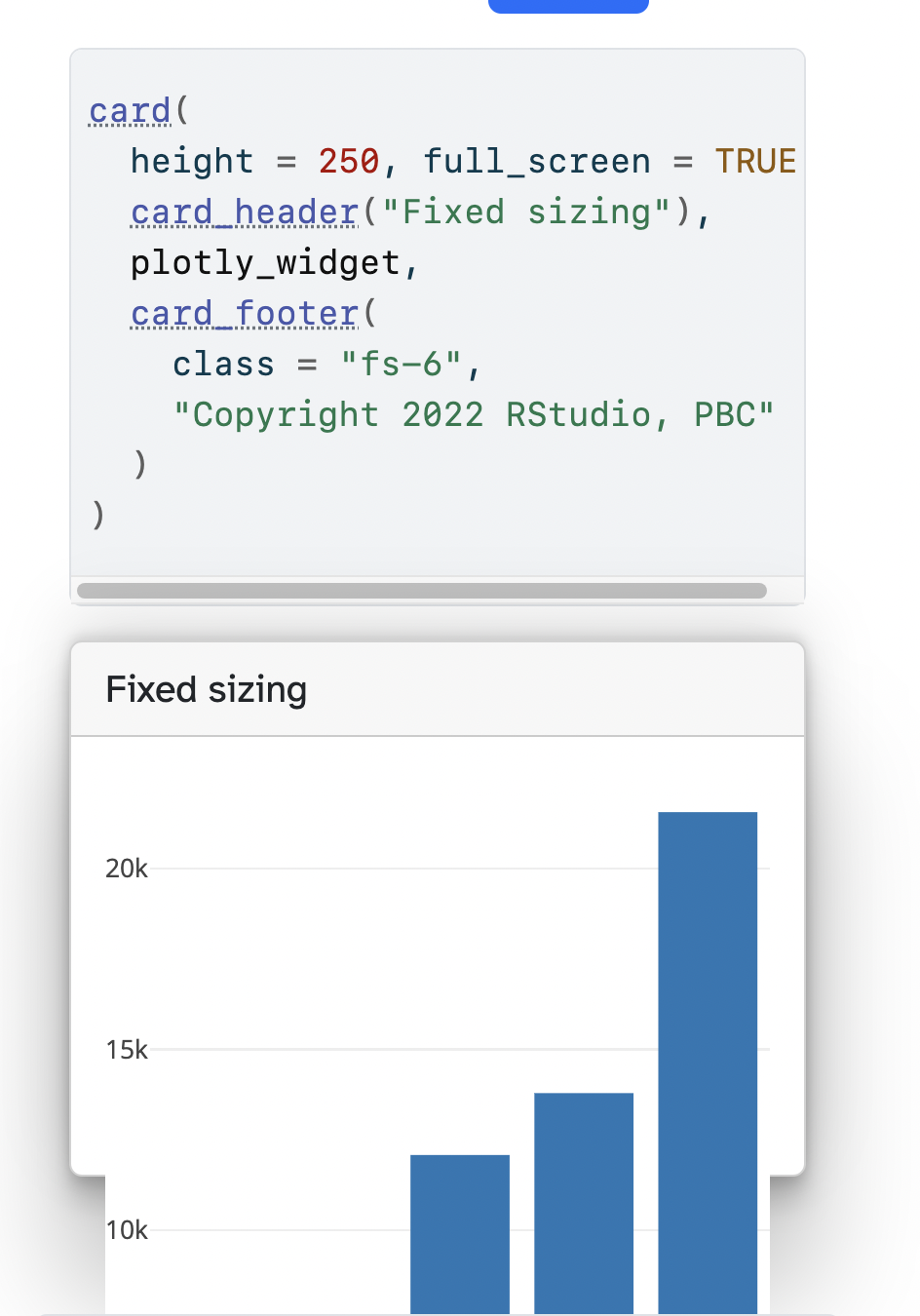Open the card_header documentation link
Image resolution: width=920 pixels, height=1316 pixels.
[x=243, y=212]
